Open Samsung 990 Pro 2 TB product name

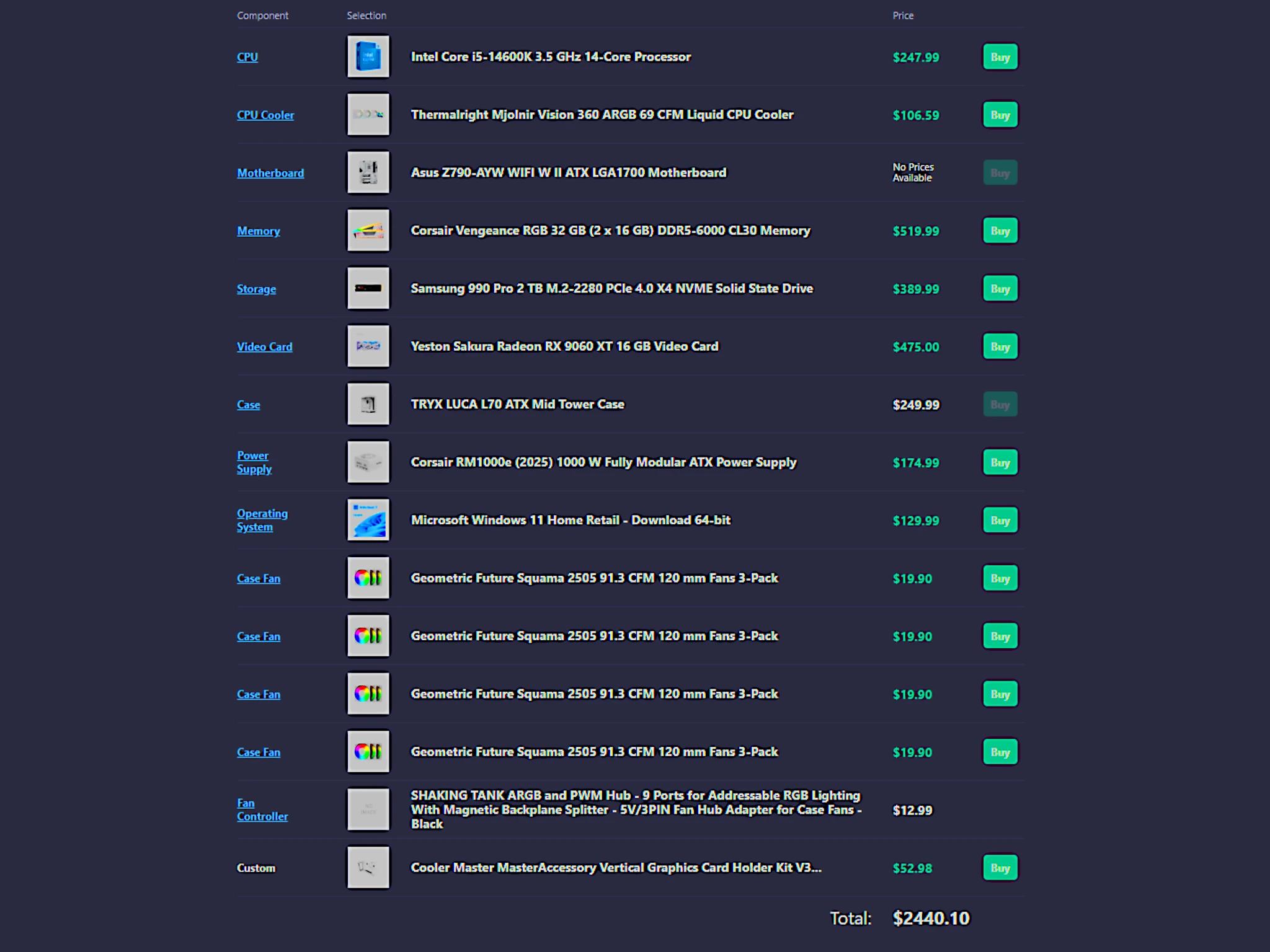click(612, 288)
